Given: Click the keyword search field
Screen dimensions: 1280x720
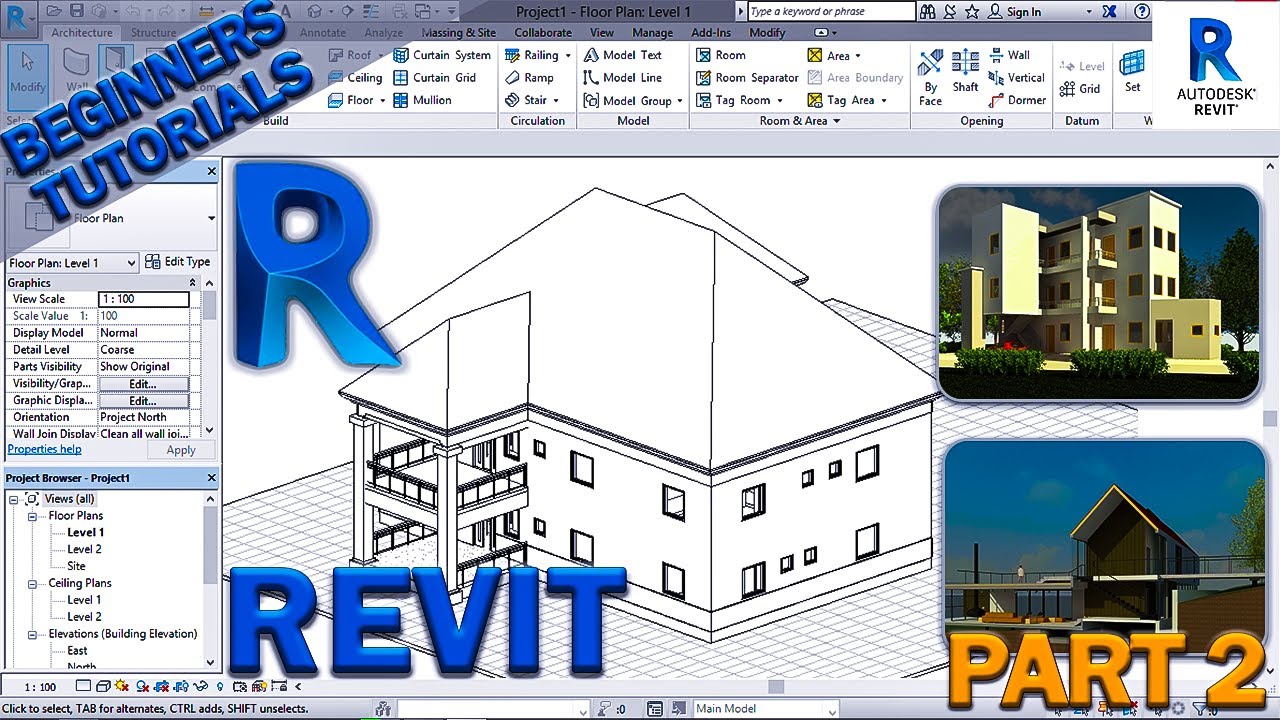Looking at the screenshot, I should (831, 11).
